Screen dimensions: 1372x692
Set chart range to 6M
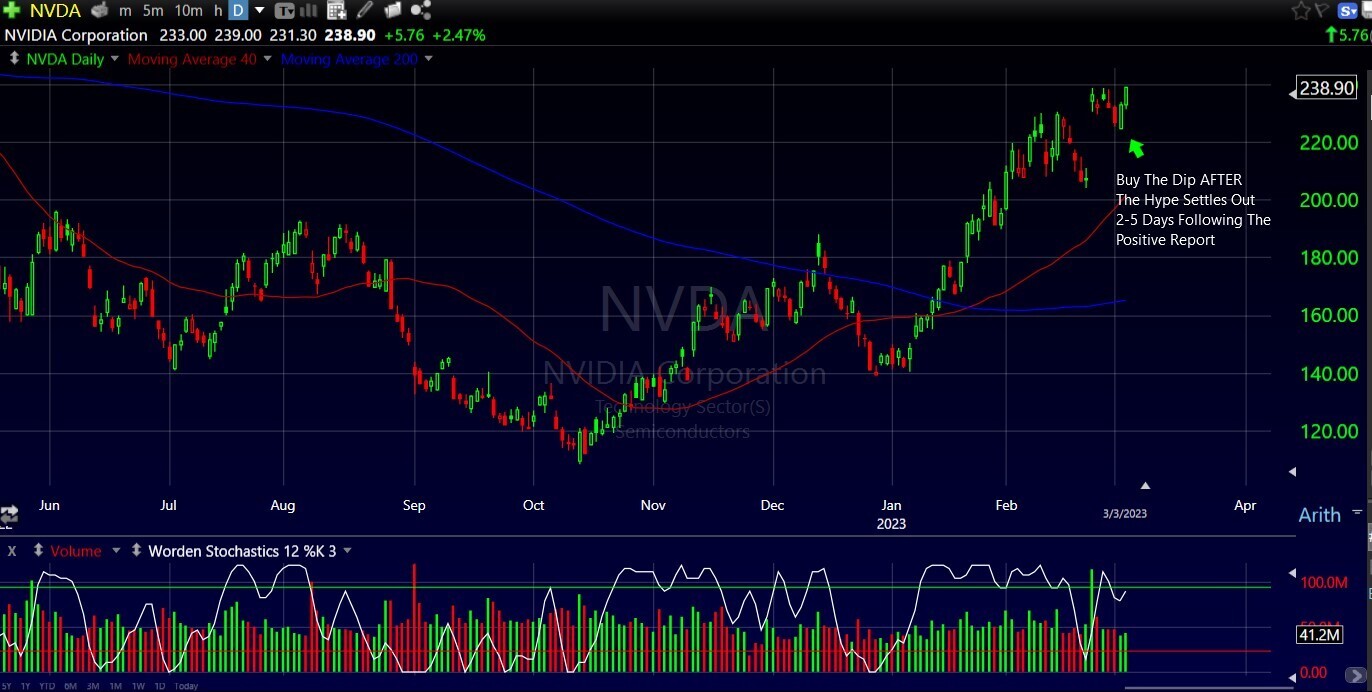70,686
